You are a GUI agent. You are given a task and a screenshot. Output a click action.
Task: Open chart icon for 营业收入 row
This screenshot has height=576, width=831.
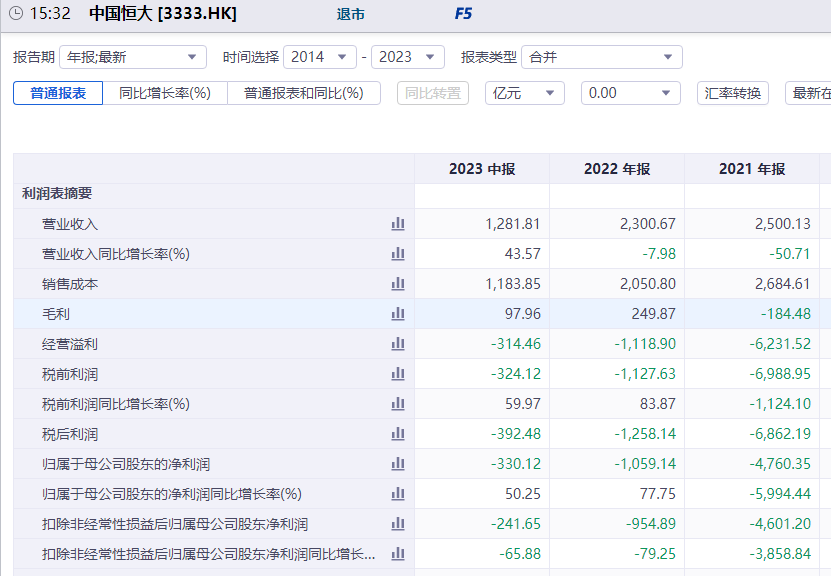tap(398, 224)
